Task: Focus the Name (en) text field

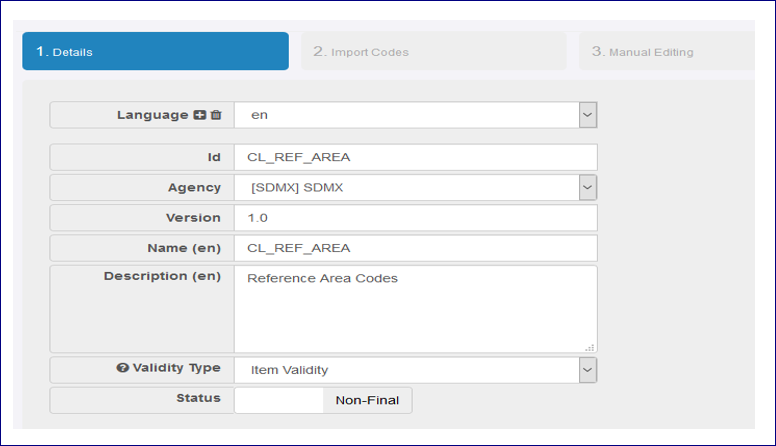Action: pos(415,248)
